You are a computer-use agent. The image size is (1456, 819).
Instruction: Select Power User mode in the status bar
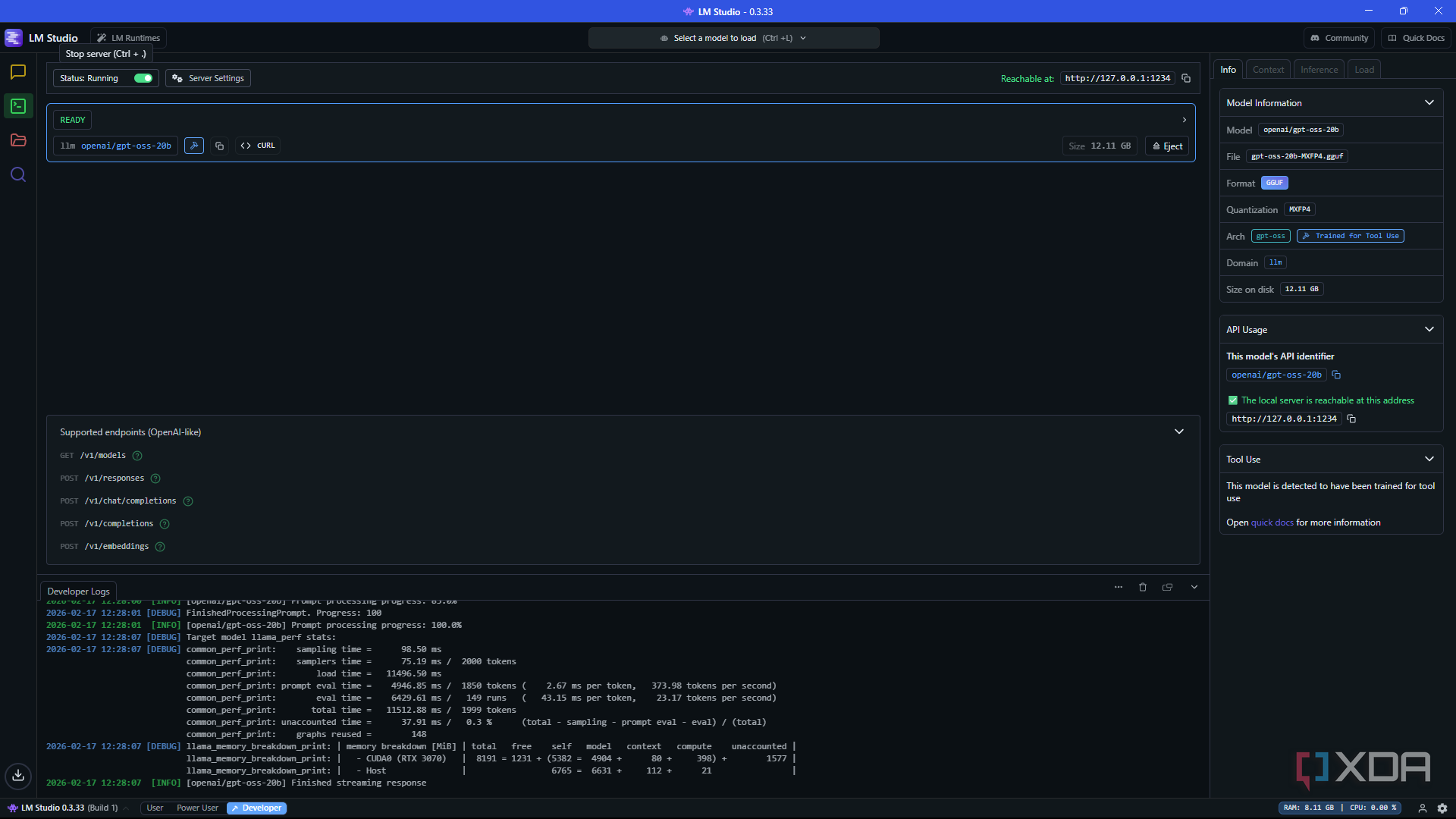[197, 808]
